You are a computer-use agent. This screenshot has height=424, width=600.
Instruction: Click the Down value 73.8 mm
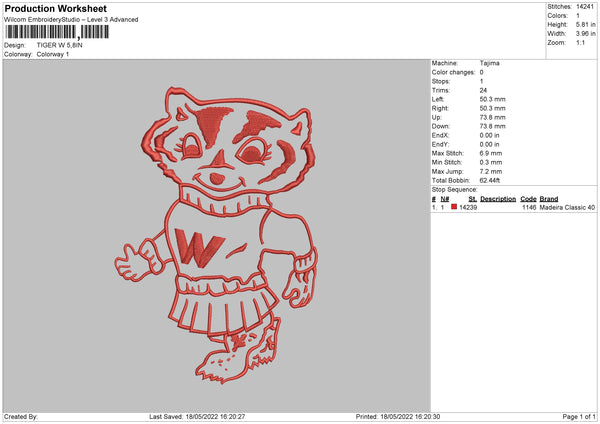492,126
